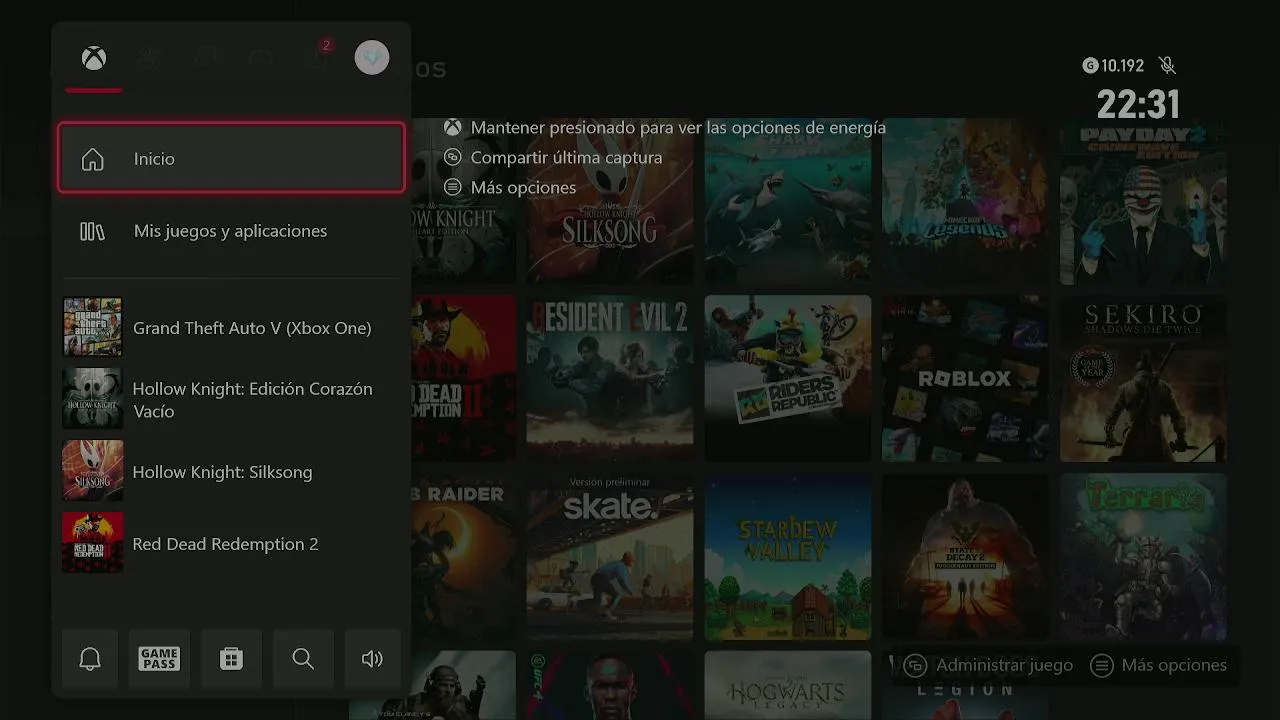Open the Riders Republic tile
1280x720 pixels.
(x=788, y=378)
